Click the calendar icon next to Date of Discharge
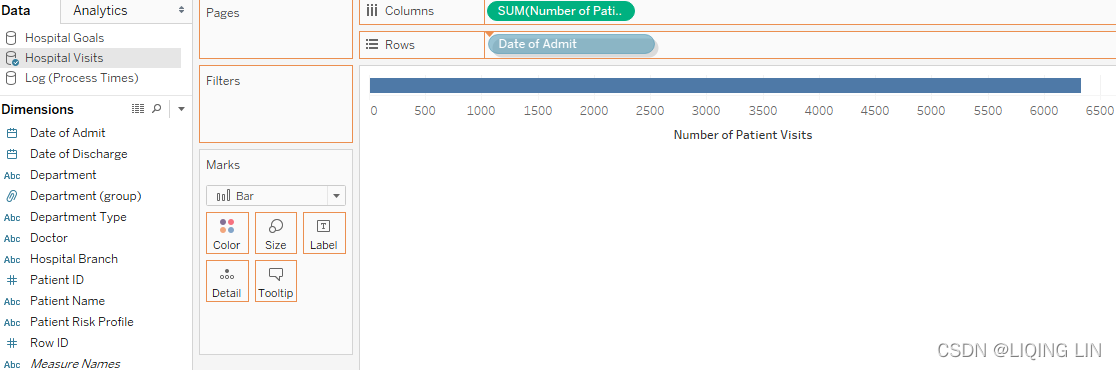 [11, 154]
